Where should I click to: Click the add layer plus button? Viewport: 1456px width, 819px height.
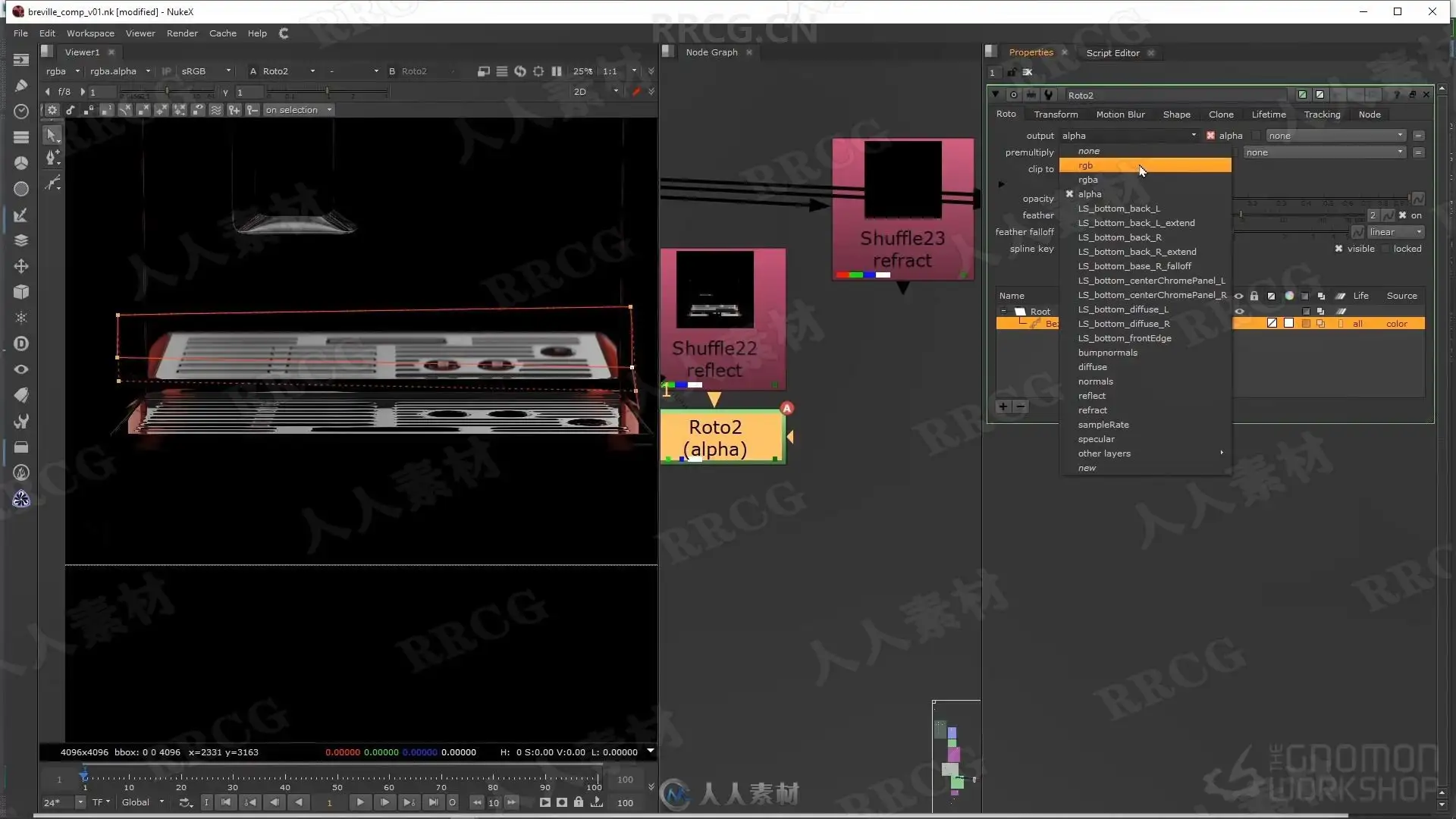1003,406
